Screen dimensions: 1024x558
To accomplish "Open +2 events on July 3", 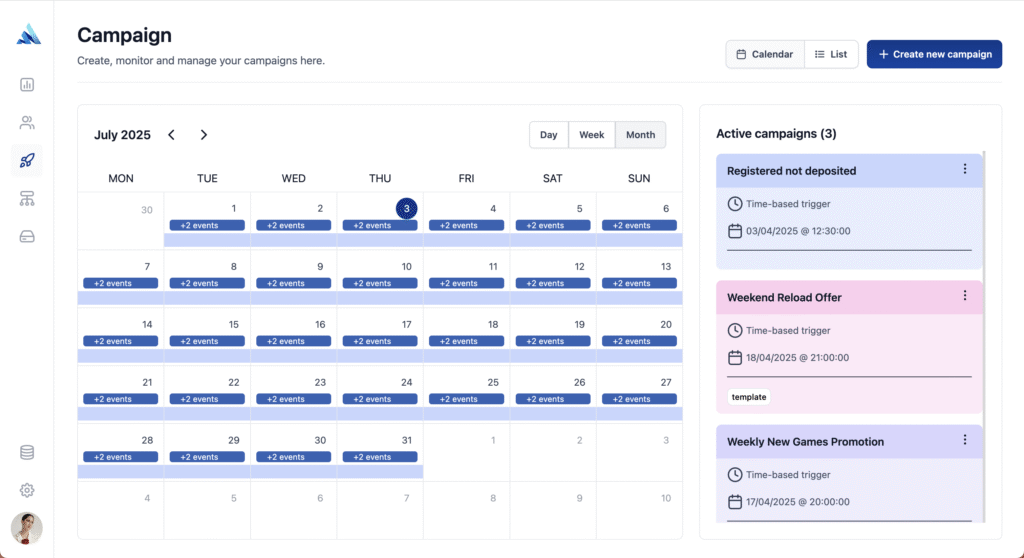I will click(380, 225).
